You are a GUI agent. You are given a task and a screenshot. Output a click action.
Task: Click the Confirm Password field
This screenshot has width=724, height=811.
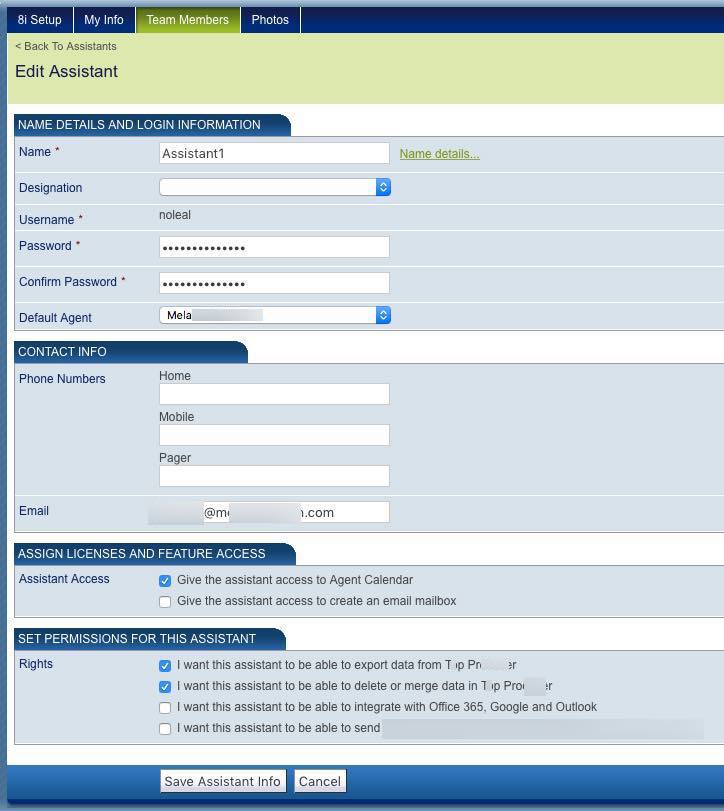pos(274,283)
